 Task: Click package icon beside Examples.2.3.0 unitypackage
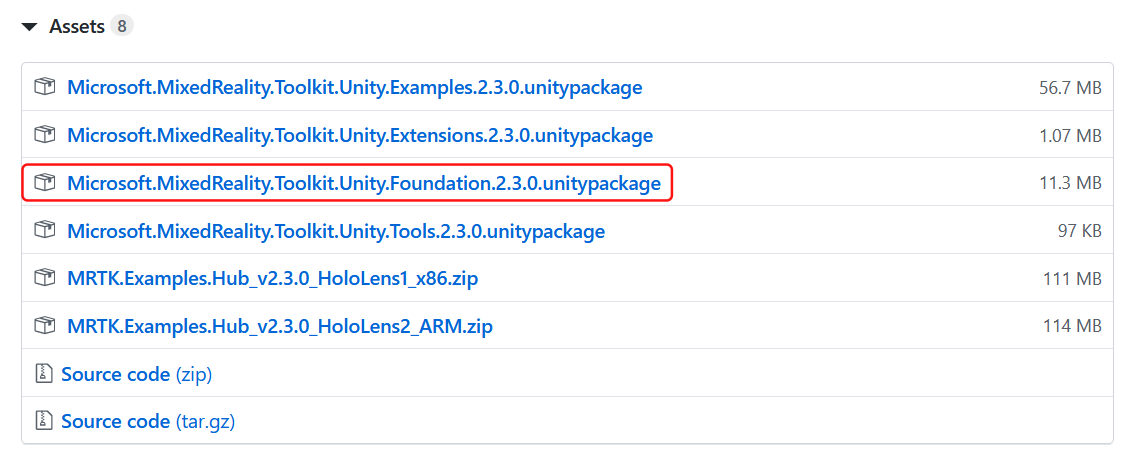44,87
